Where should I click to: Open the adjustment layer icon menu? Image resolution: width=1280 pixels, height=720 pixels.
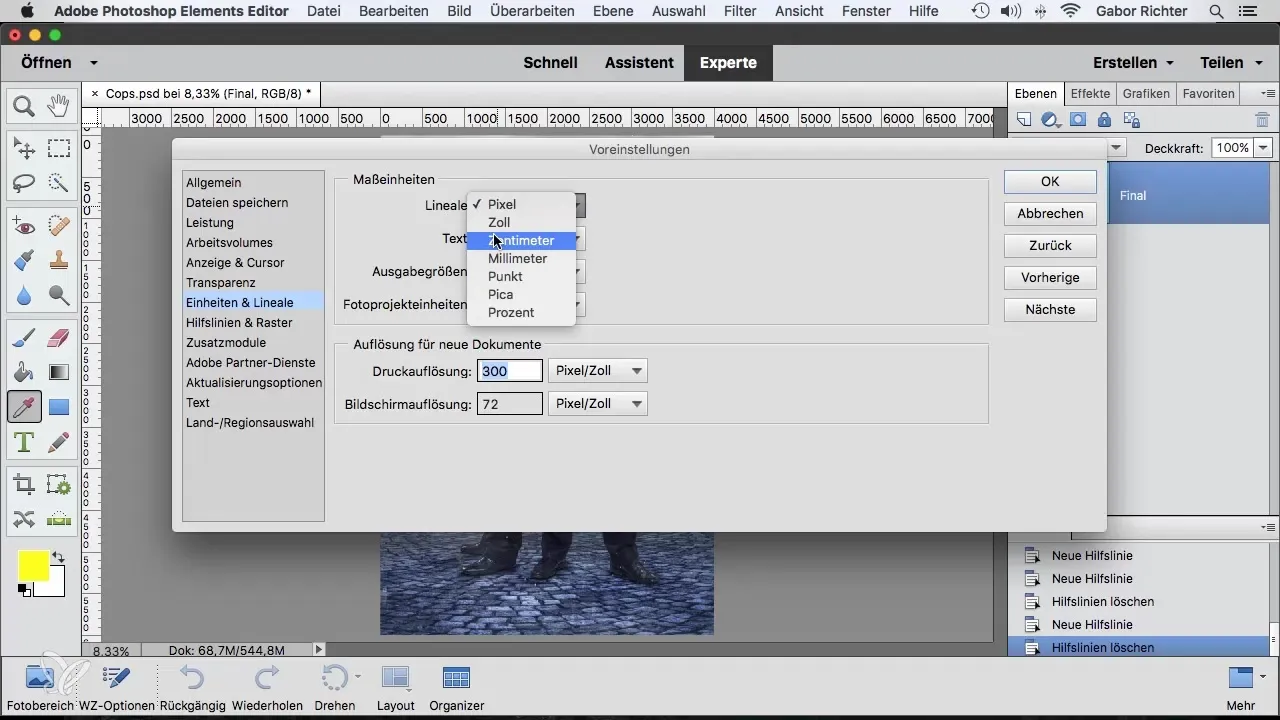pos(1051,120)
